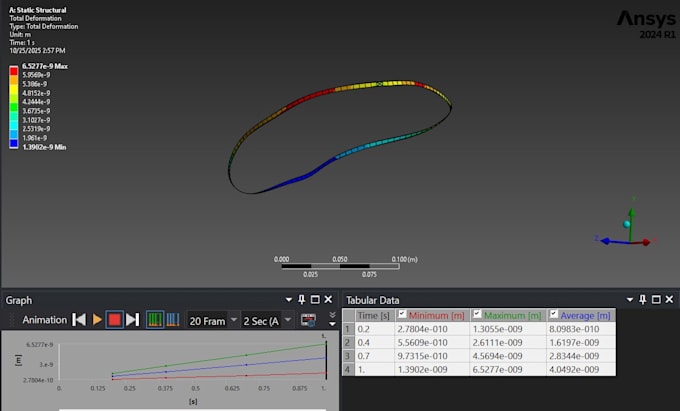Image resolution: width=680 pixels, height=411 pixels.
Task: Click the green maximum curve in graph
Action: tap(247, 355)
